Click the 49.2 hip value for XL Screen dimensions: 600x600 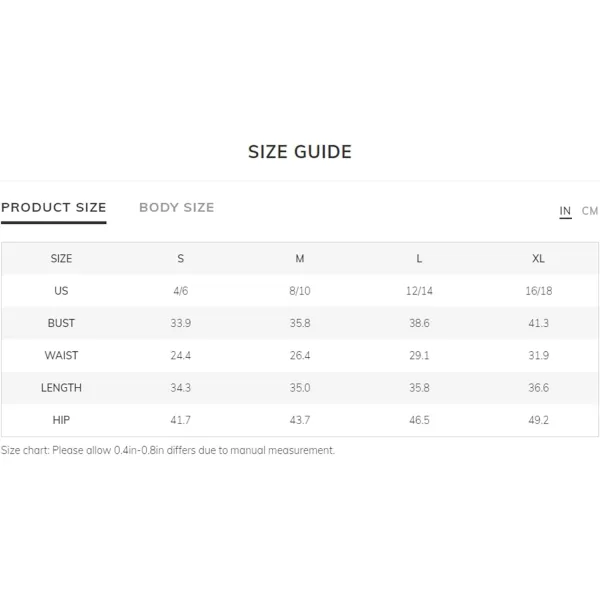pyautogui.click(x=538, y=420)
